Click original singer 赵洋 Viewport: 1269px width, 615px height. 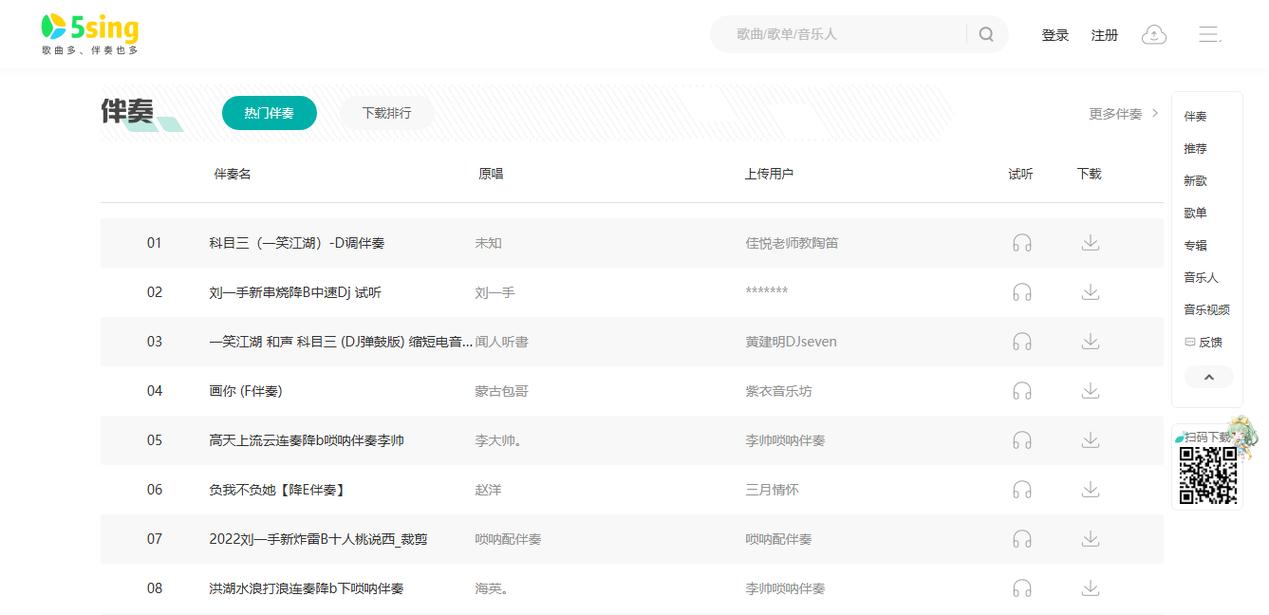click(x=488, y=490)
